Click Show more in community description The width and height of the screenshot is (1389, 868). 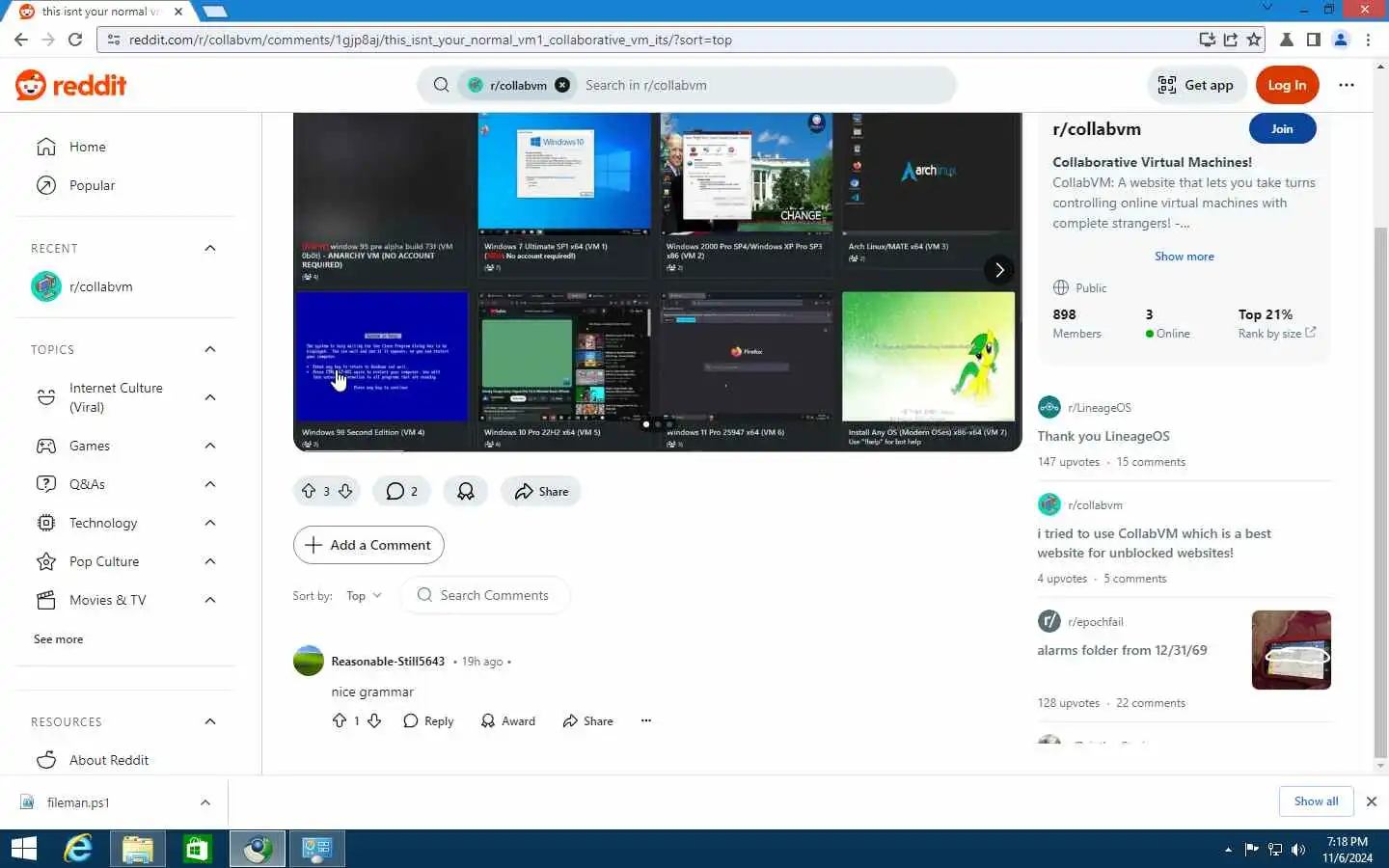(1185, 257)
